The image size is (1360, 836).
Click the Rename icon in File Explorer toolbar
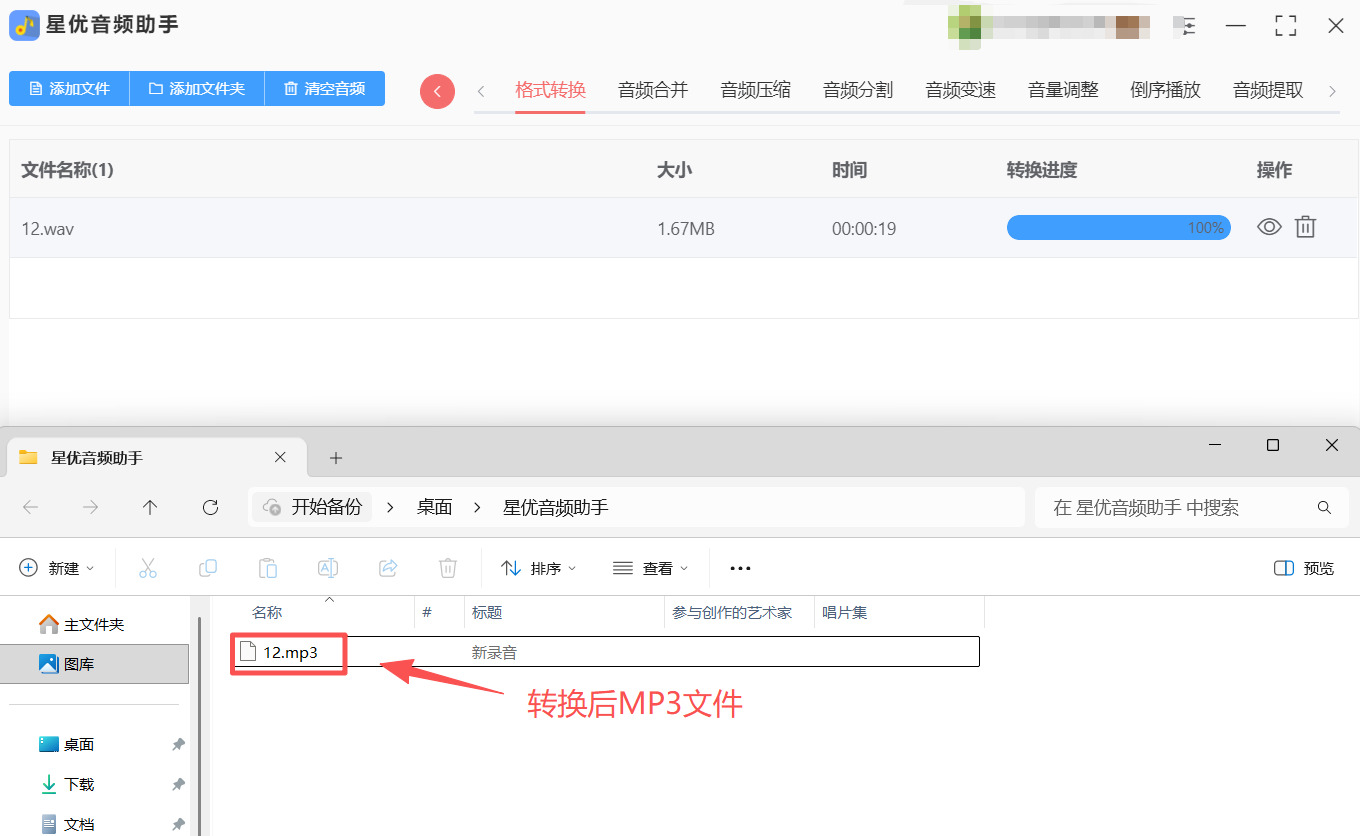tap(328, 567)
